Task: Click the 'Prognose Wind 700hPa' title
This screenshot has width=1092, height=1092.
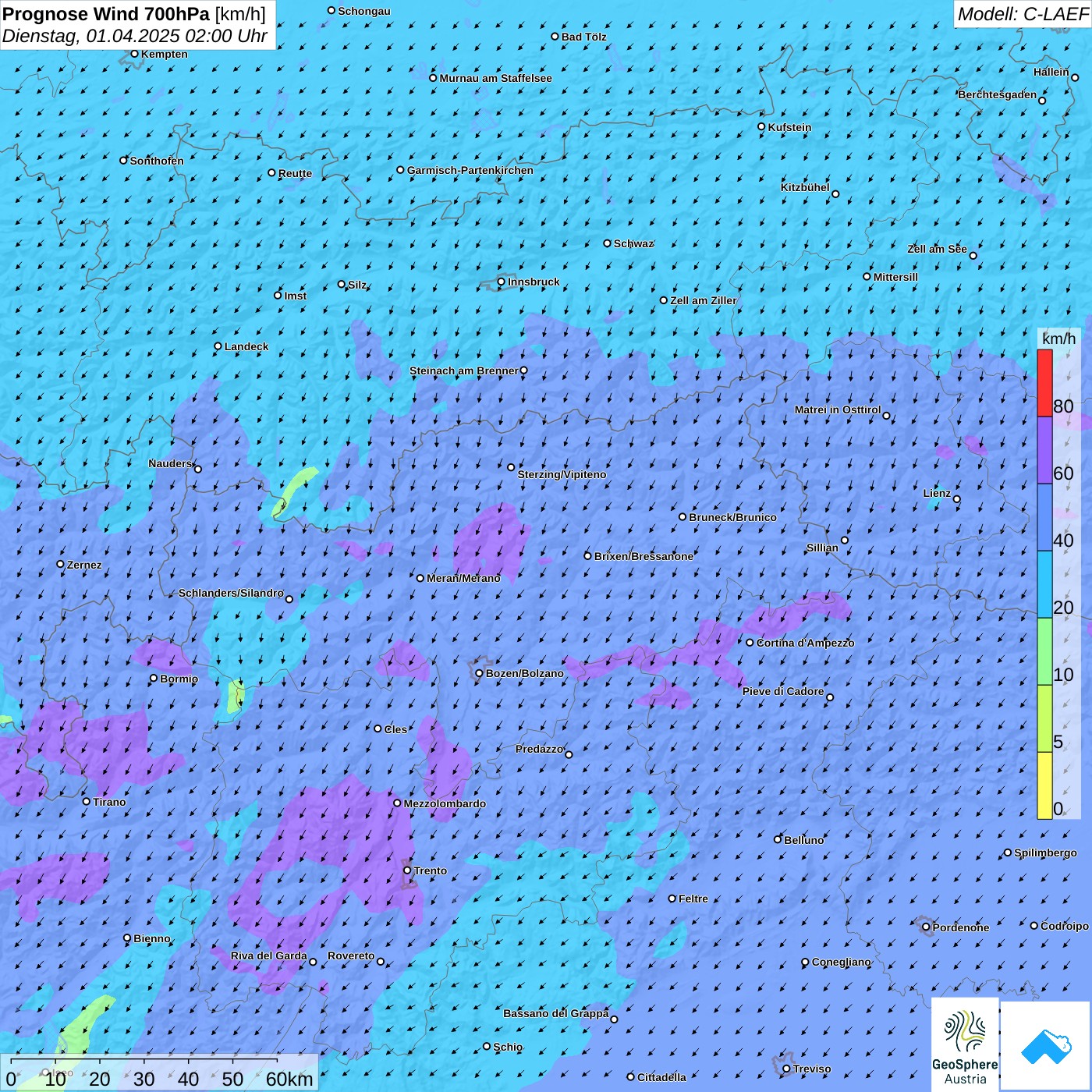Action: click(x=106, y=13)
